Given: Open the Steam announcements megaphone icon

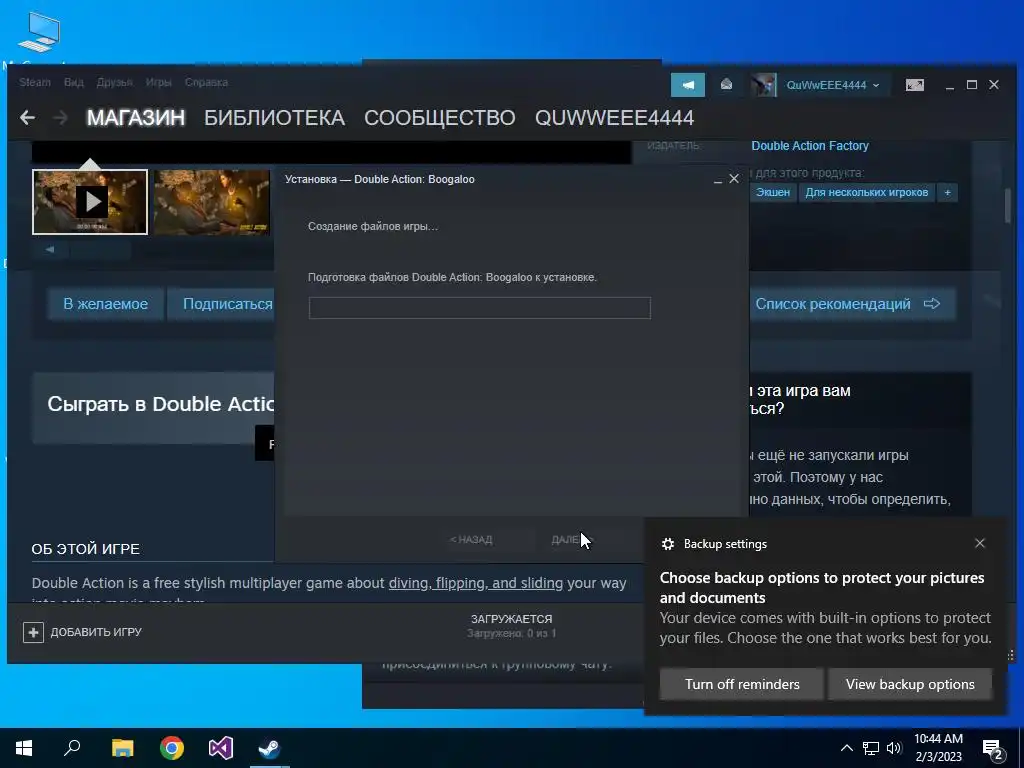Looking at the screenshot, I should [688, 85].
